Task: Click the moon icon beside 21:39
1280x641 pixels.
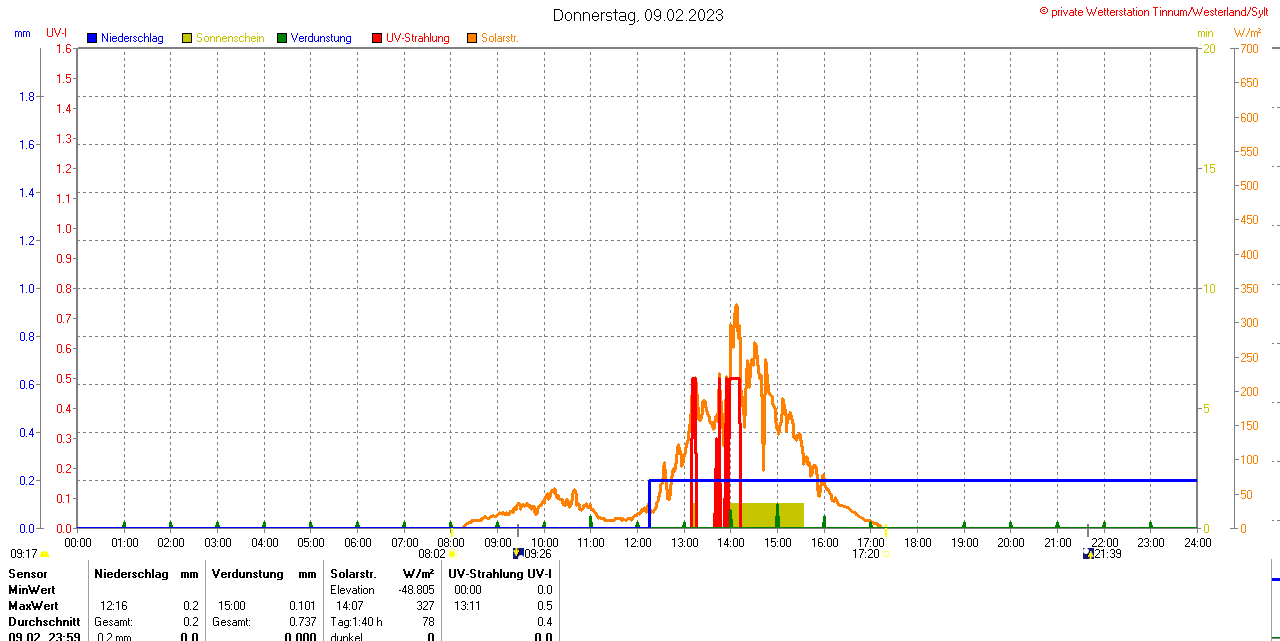Action: coord(1088,553)
